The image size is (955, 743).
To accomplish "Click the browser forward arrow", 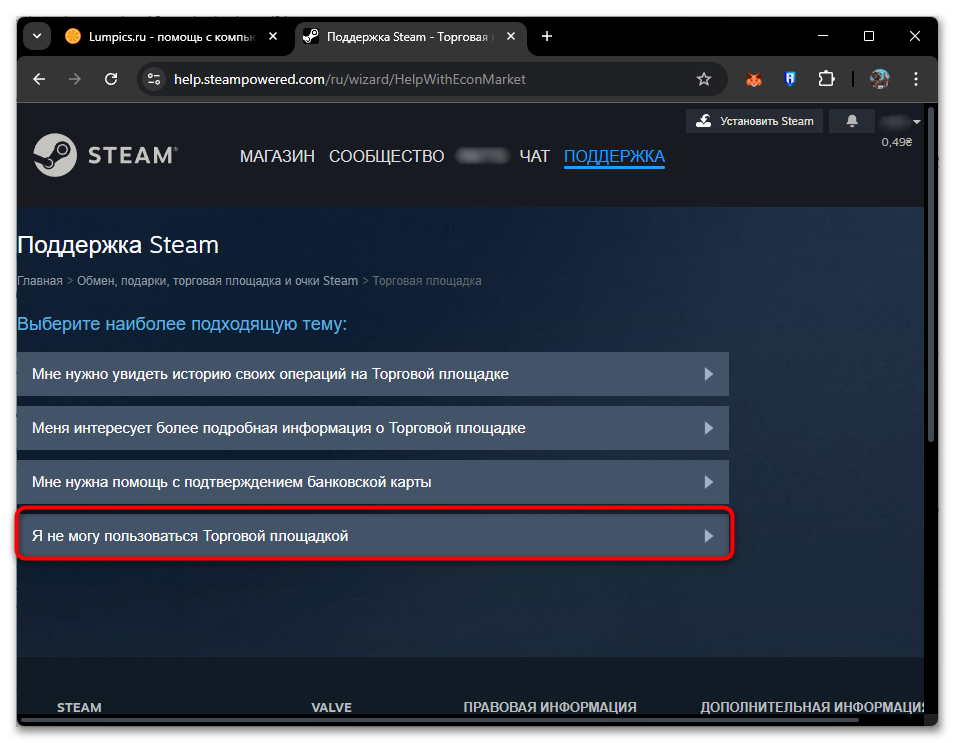I will (x=74, y=79).
